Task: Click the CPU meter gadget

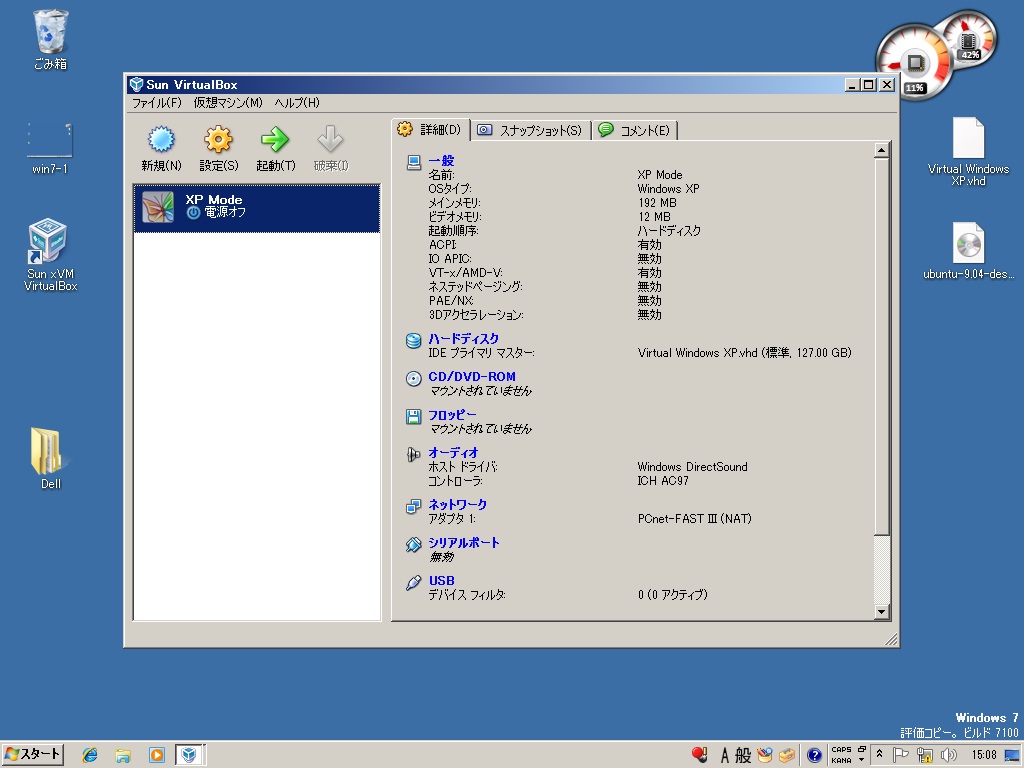Action: click(914, 63)
